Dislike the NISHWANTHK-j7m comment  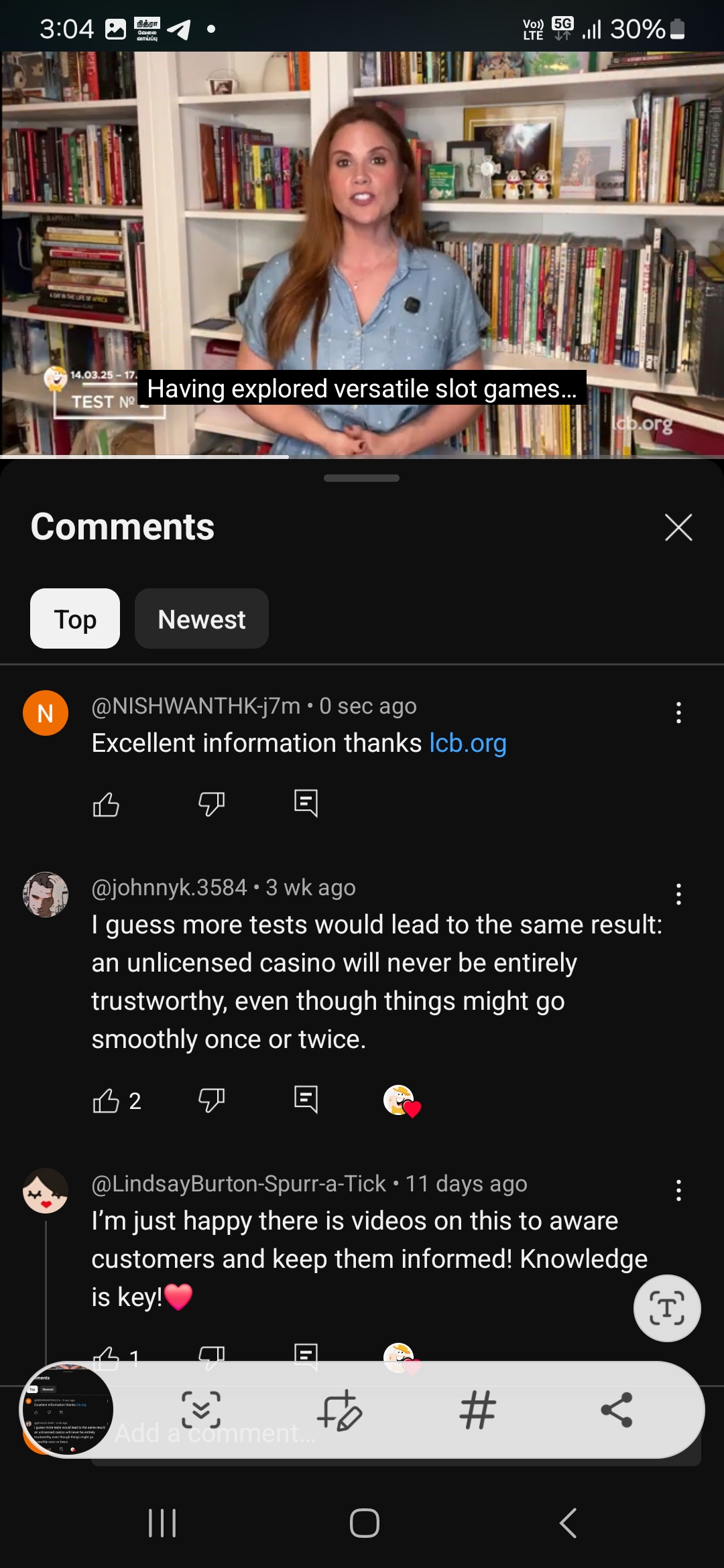211,803
